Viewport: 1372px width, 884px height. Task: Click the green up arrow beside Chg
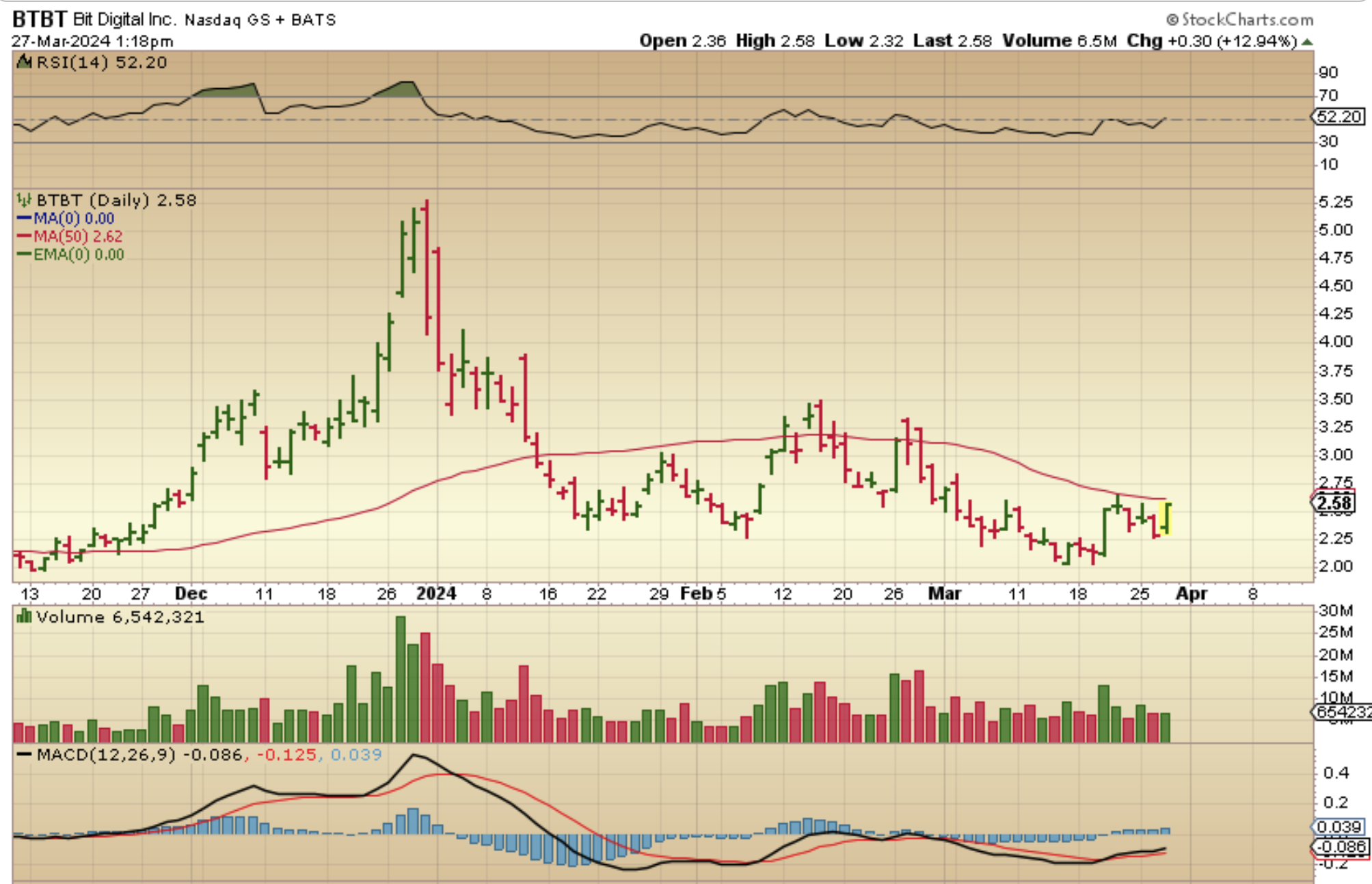tap(1307, 42)
